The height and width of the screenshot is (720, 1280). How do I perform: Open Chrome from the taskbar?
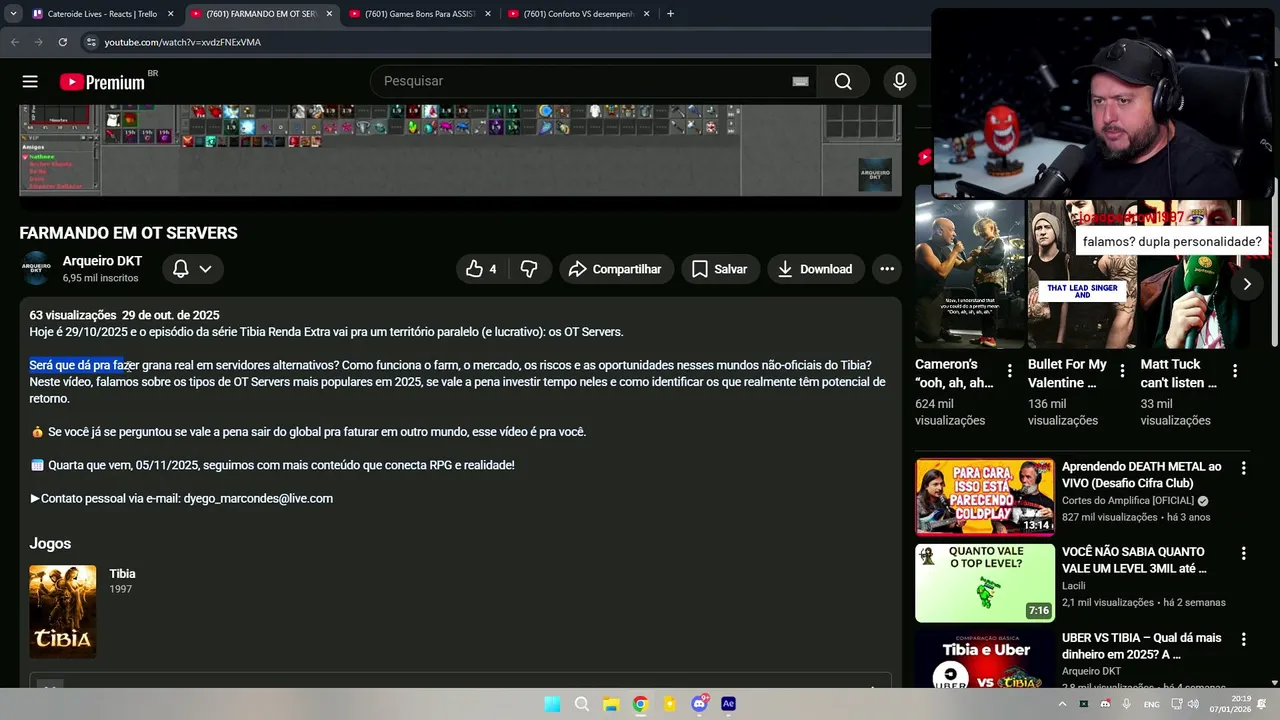pos(640,704)
